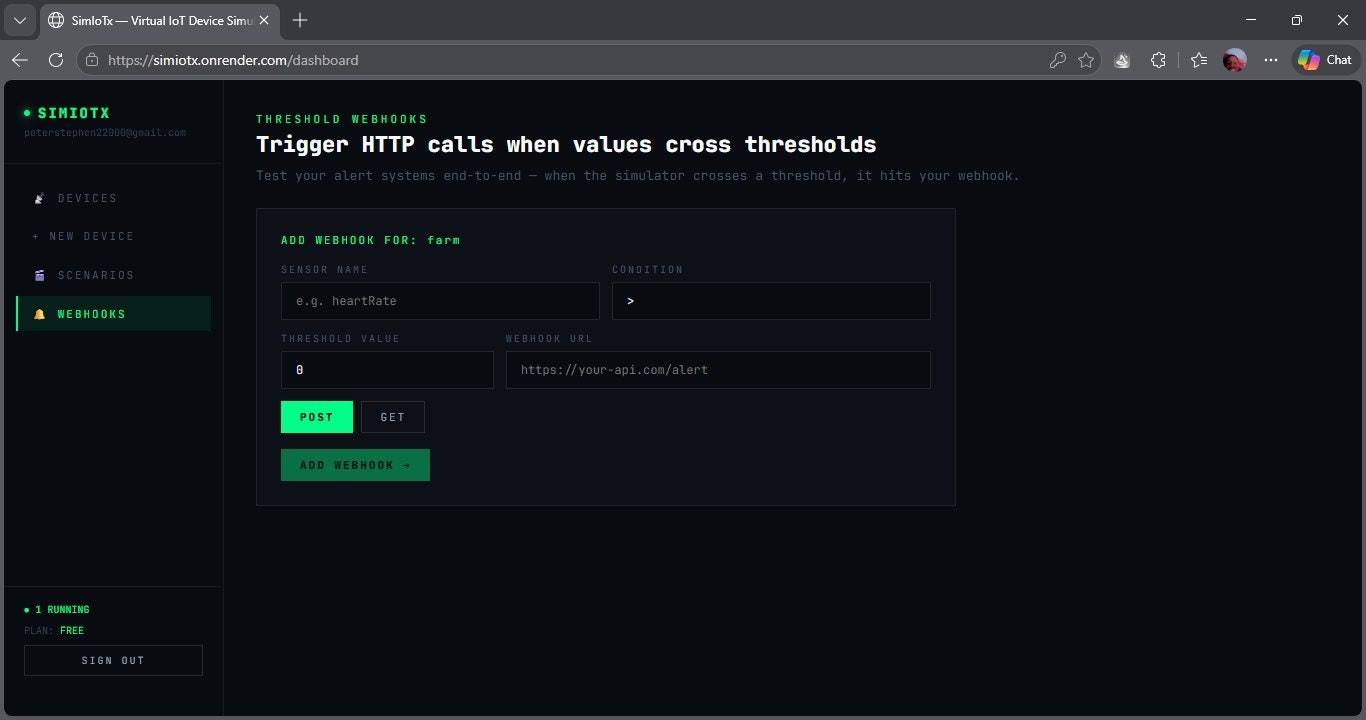Close the SimIoTx browser tab
1366x720 pixels.
(265, 20)
